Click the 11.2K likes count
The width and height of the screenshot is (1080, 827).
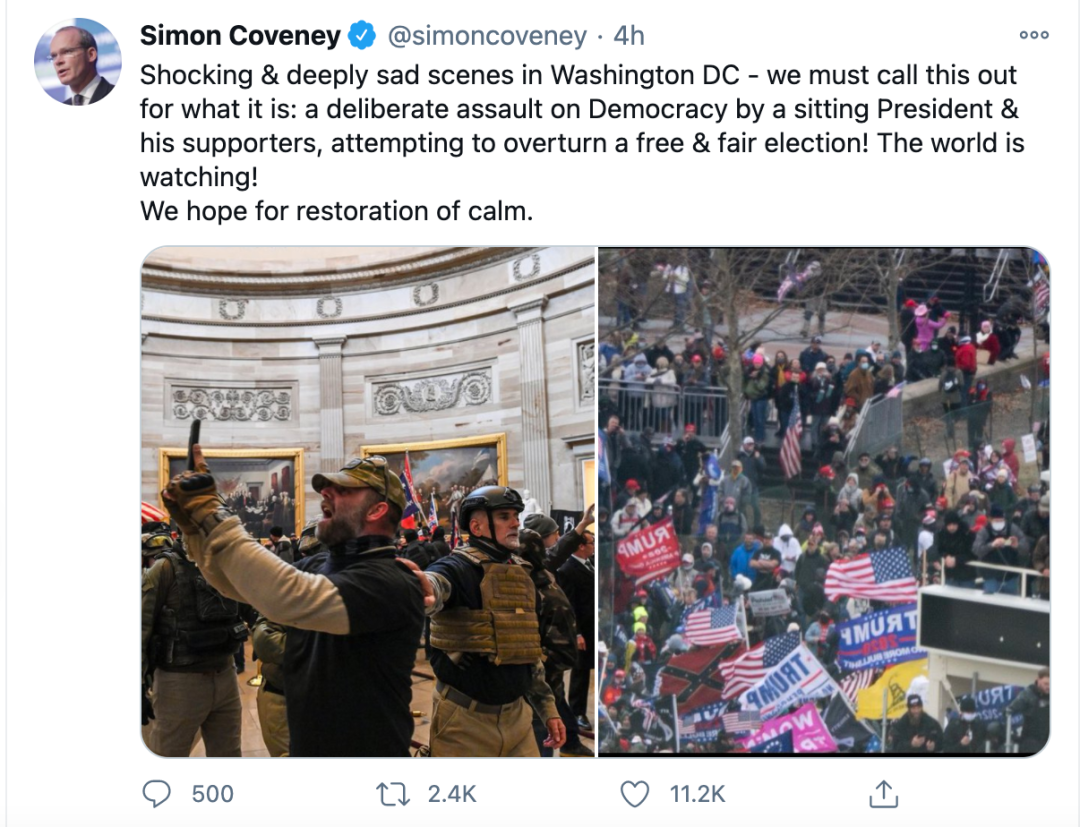point(697,794)
